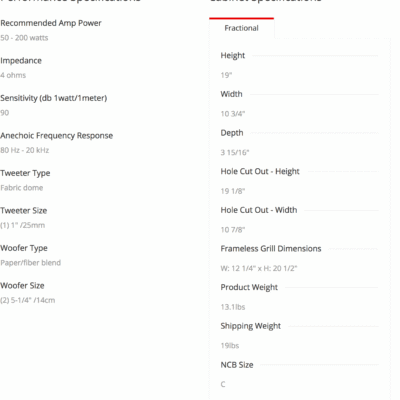
Task: Select the Fractional tab
Action: pos(242,28)
